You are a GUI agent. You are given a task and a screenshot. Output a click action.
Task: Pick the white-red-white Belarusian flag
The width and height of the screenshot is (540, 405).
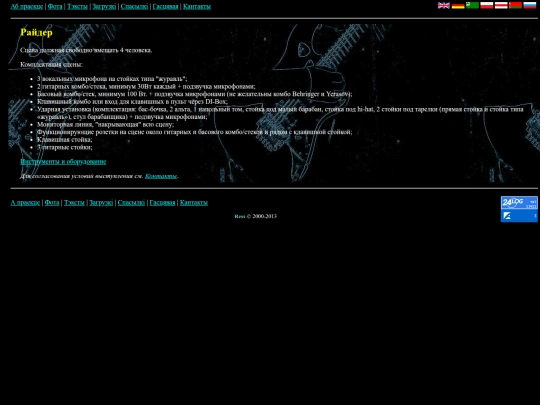(501, 5)
